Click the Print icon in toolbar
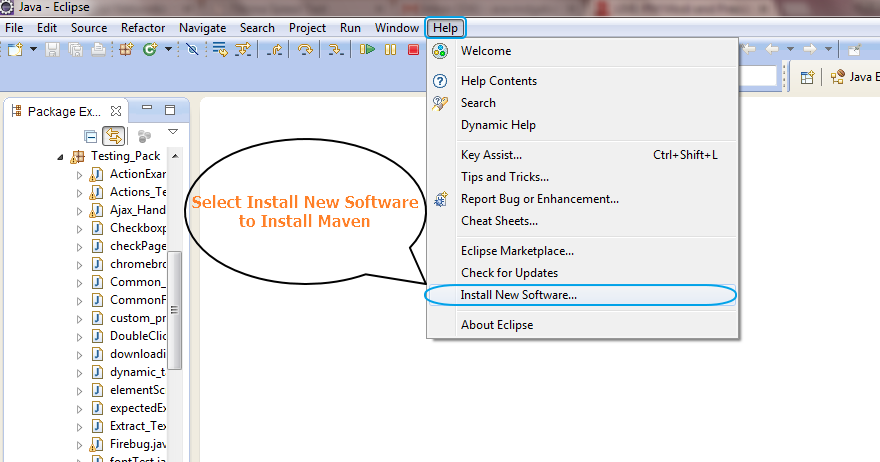The image size is (880, 462). pyautogui.click(x=98, y=50)
